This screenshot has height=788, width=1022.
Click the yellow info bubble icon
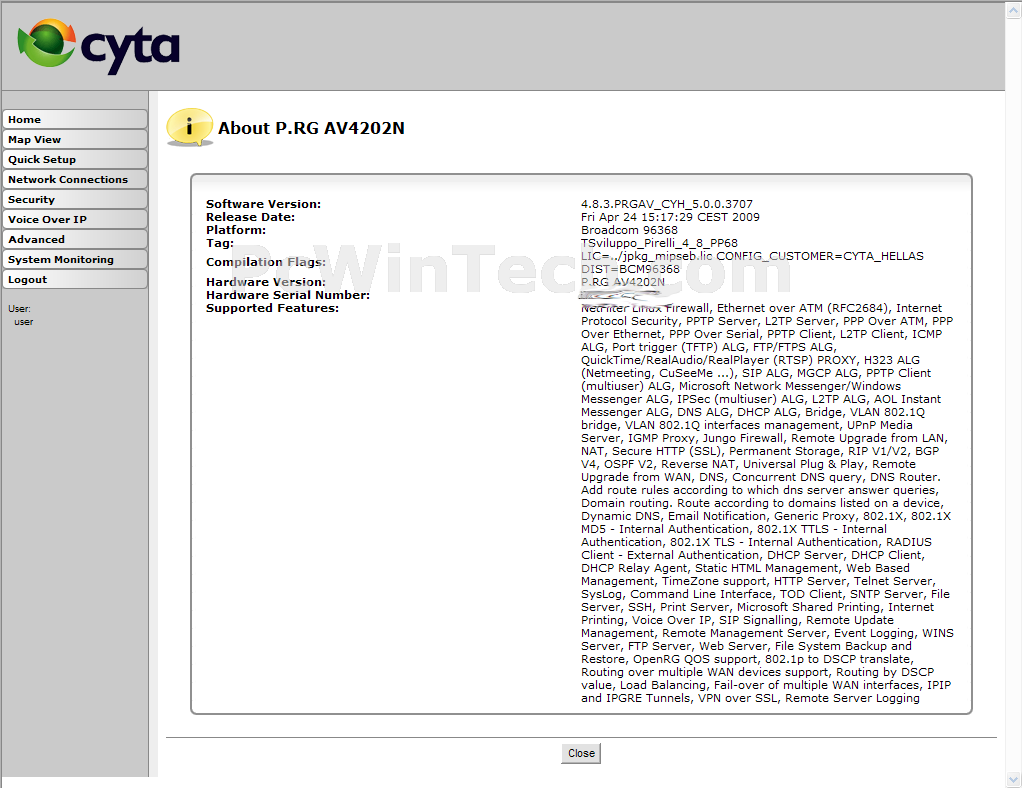190,127
